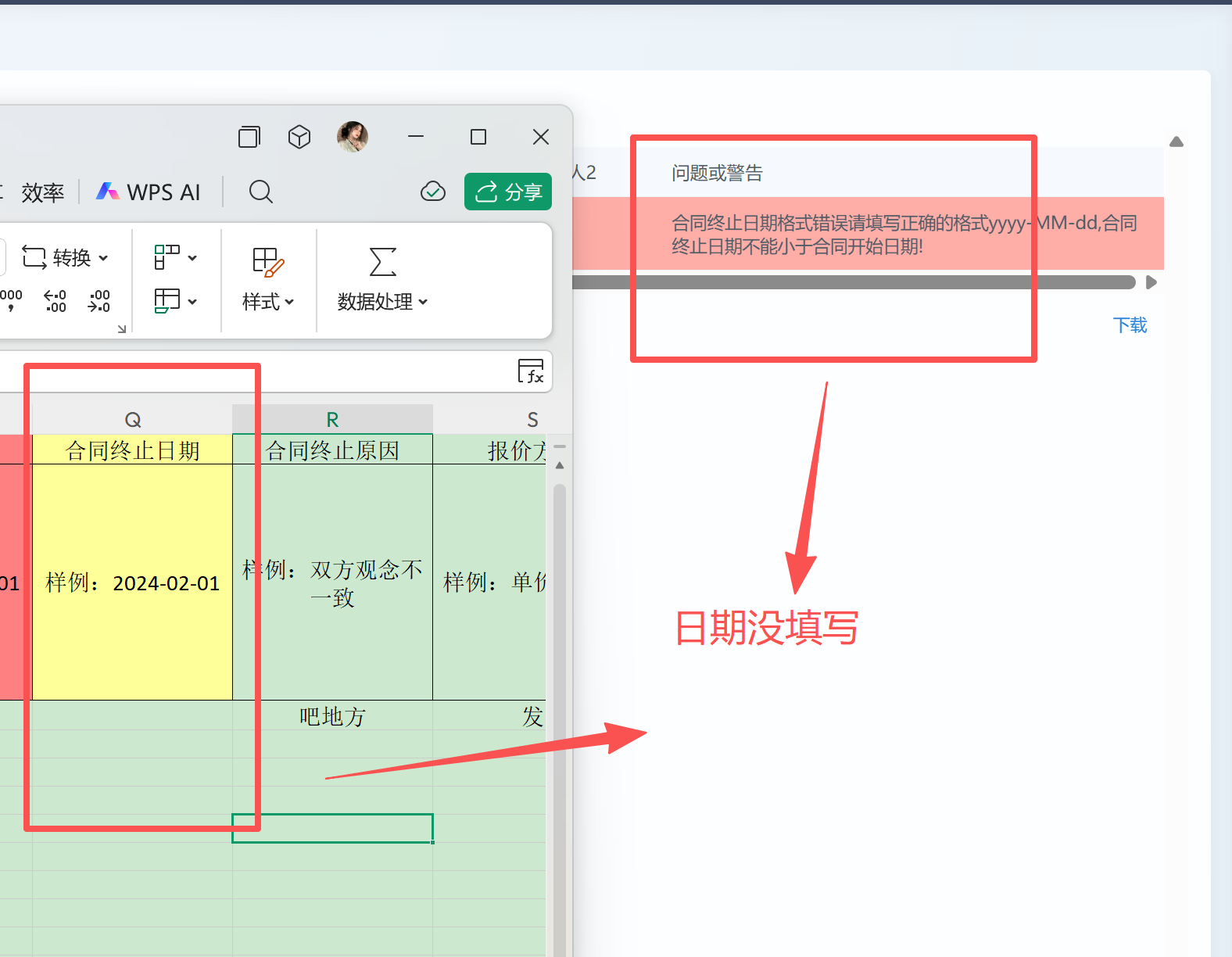Open the table format dropdown arrow
This screenshot has width=1232, height=957.
click(x=192, y=301)
